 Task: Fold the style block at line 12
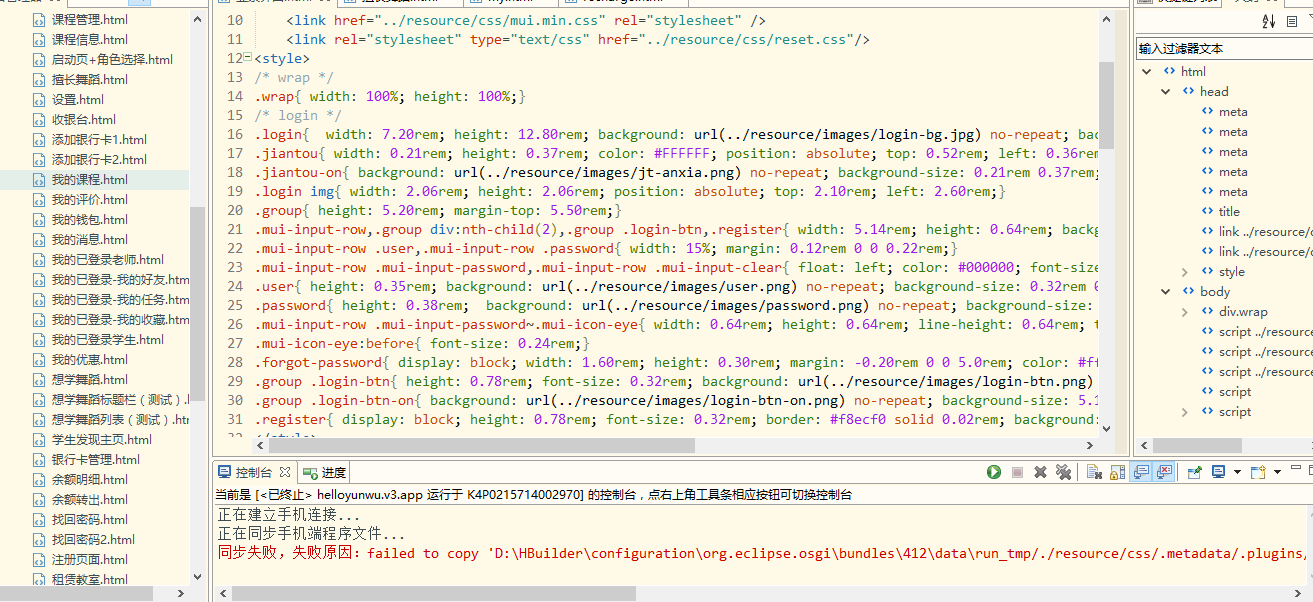point(248,58)
